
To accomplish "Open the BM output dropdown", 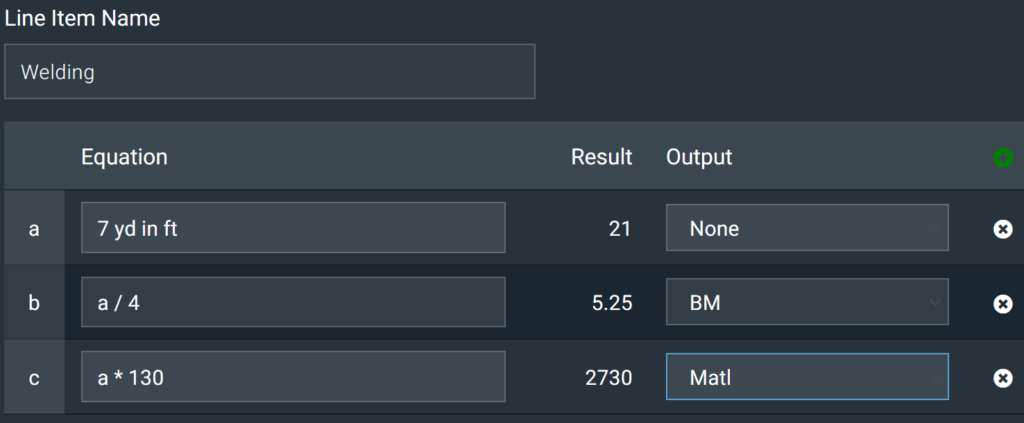I will 807,302.
